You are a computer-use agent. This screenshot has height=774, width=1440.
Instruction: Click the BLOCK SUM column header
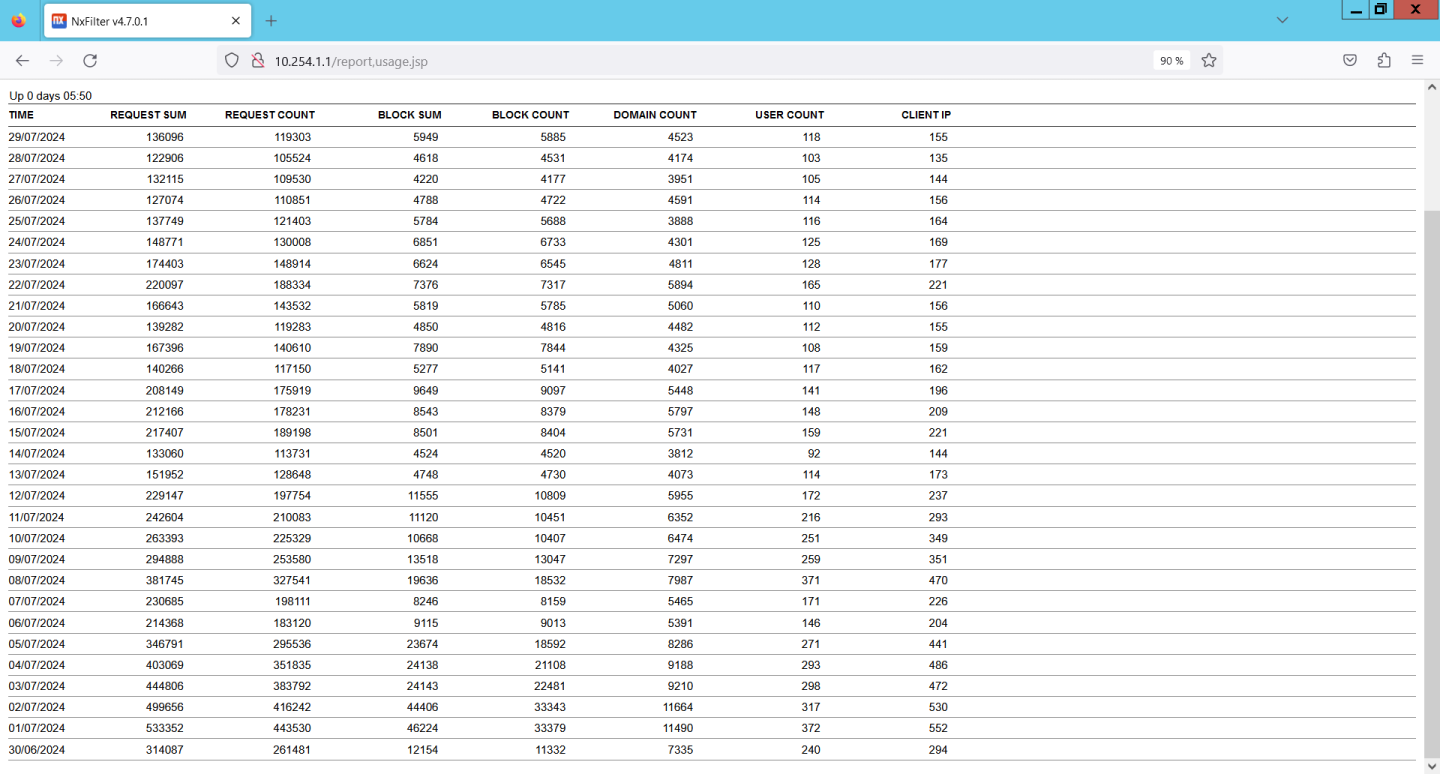(409, 115)
